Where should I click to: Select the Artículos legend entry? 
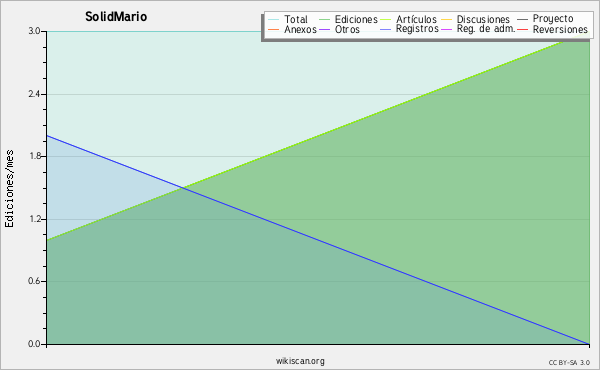408,19
